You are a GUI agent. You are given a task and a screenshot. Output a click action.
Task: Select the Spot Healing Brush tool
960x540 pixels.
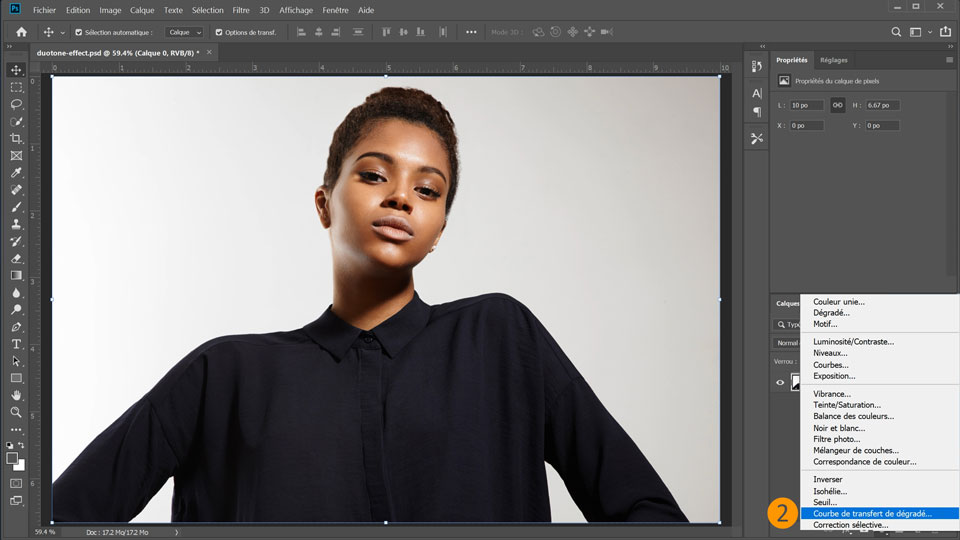[x=17, y=190]
